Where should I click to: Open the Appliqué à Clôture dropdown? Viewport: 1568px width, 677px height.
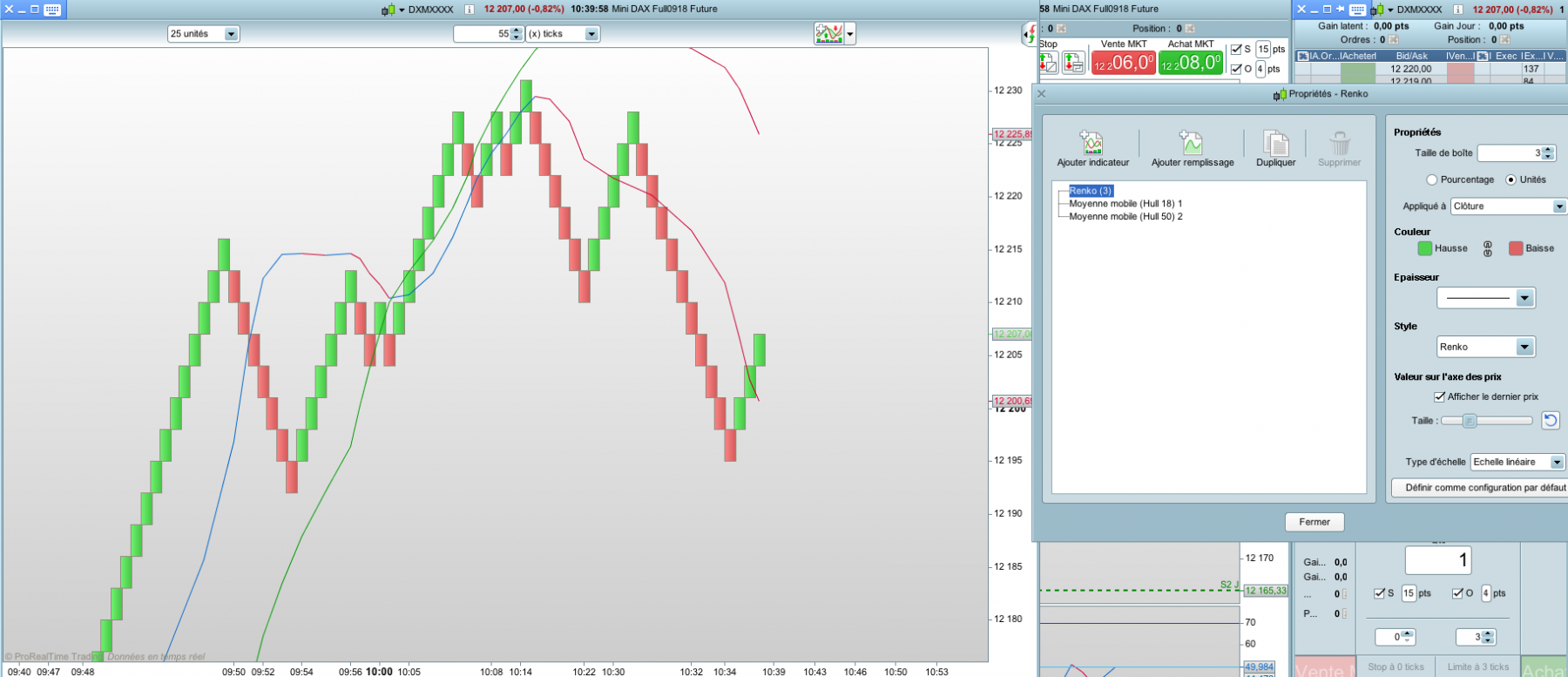click(x=1508, y=206)
